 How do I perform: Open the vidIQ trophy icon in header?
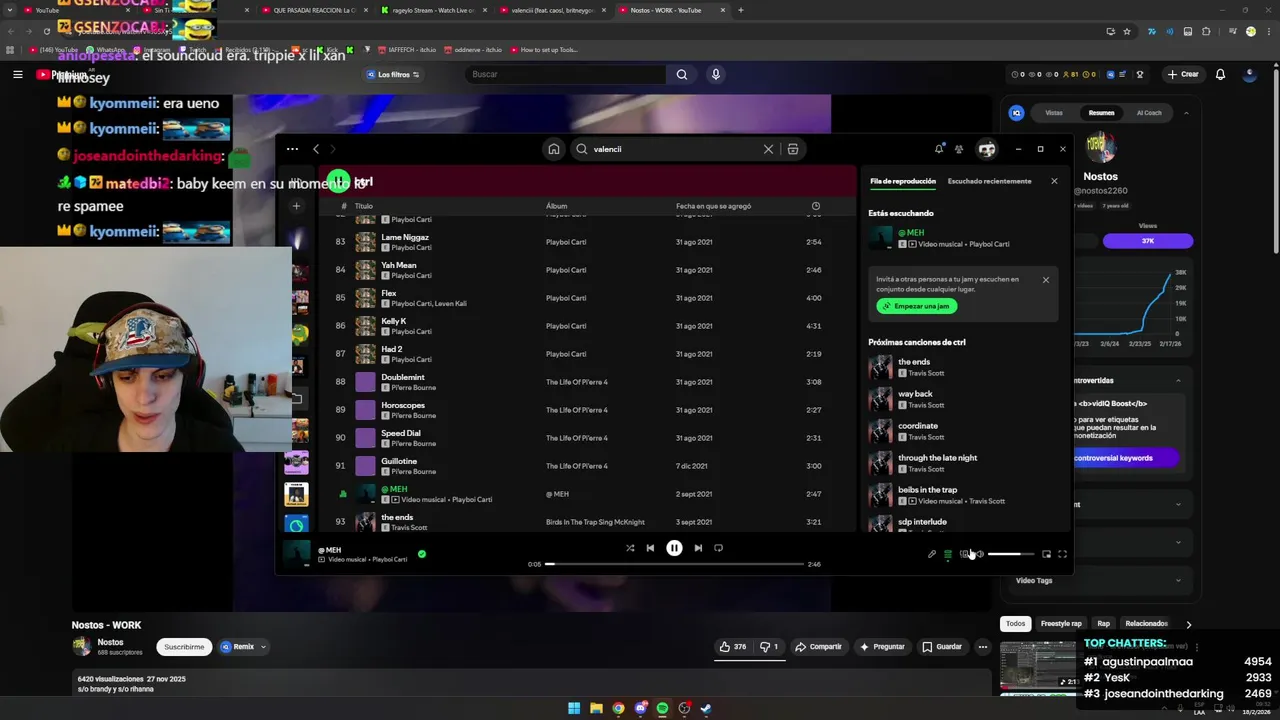[1141, 74]
